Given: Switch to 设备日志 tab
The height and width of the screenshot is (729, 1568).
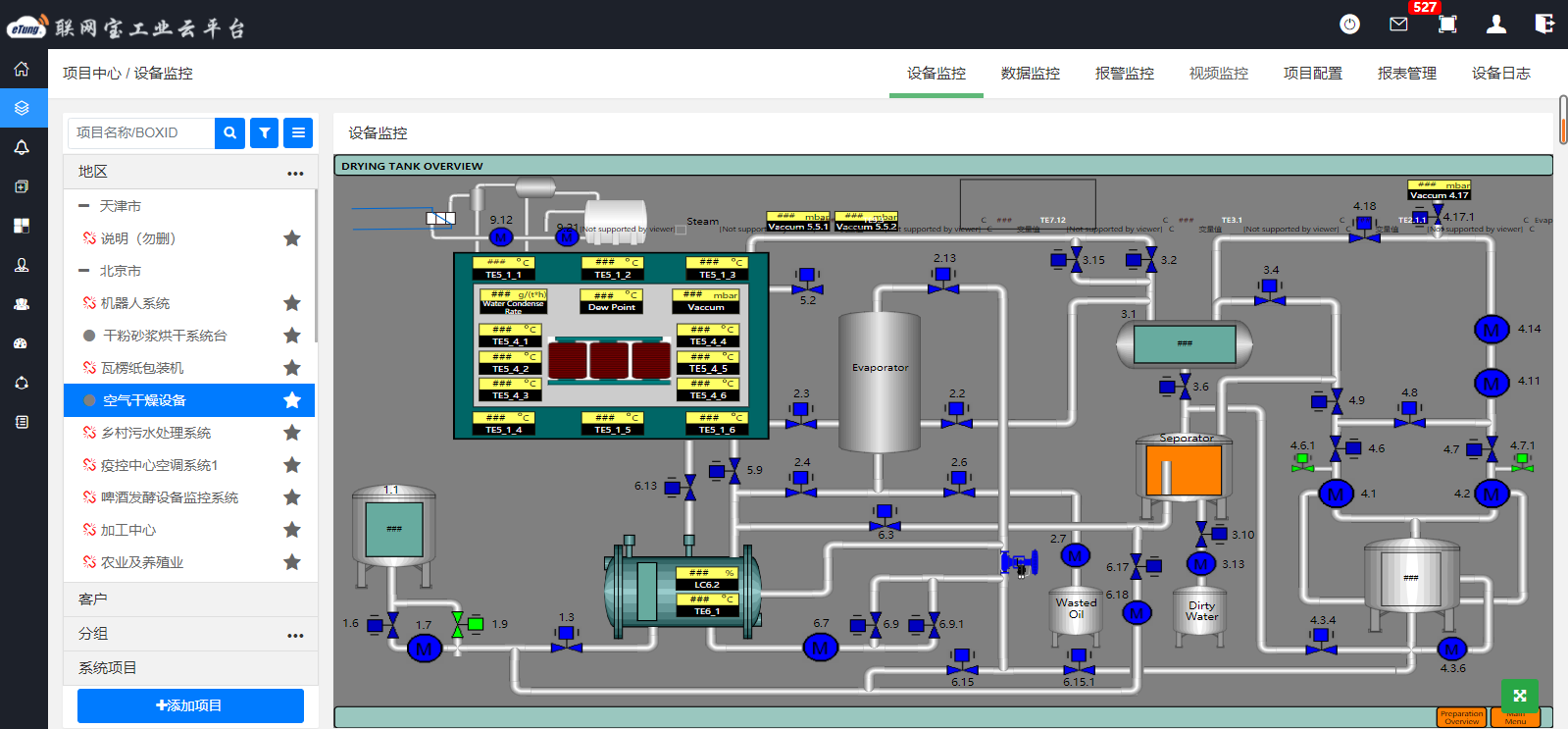Looking at the screenshot, I should 1501,74.
